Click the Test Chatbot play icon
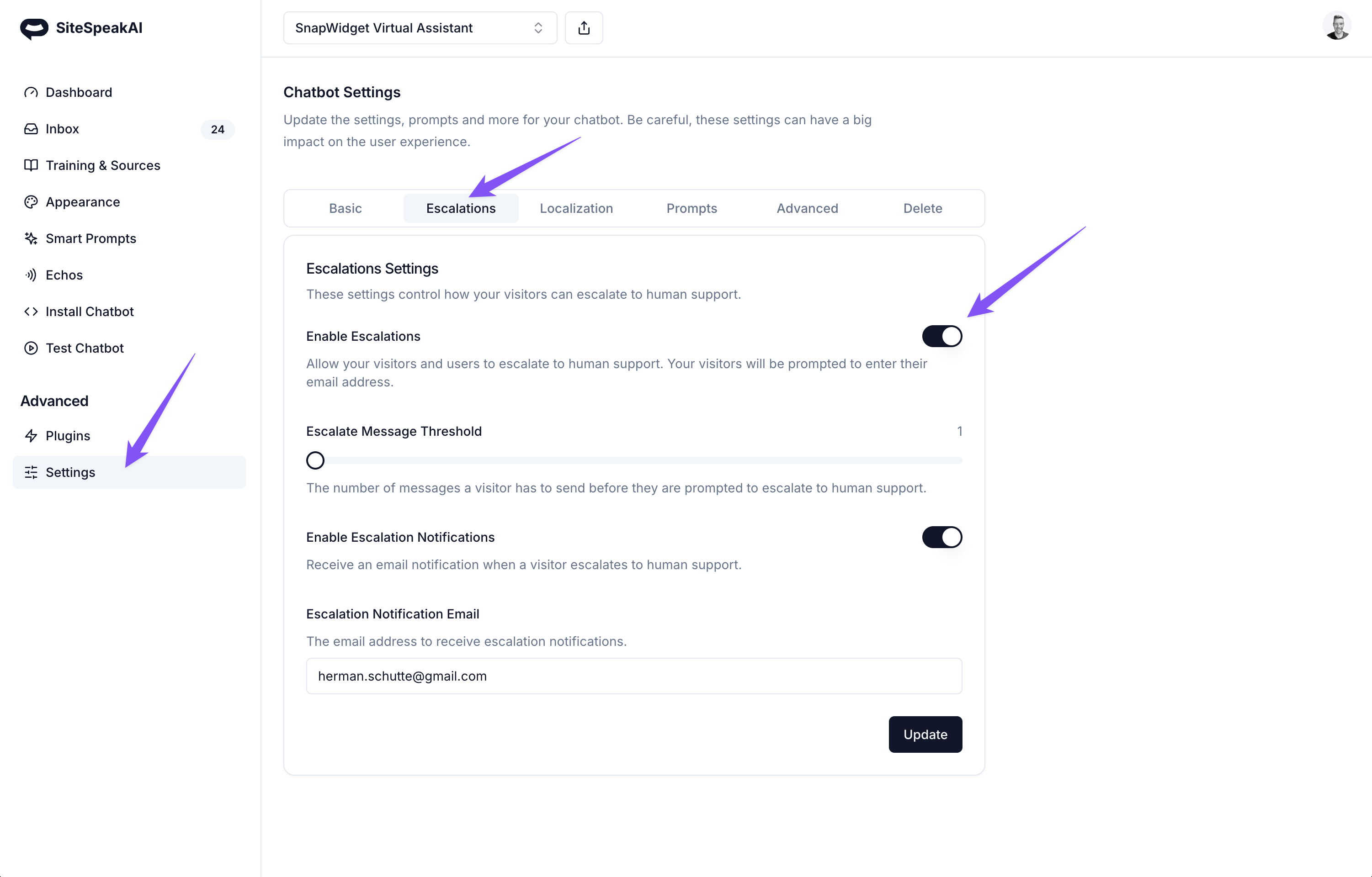The image size is (1372, 877). pyautogui.click(x=31, y=348)
